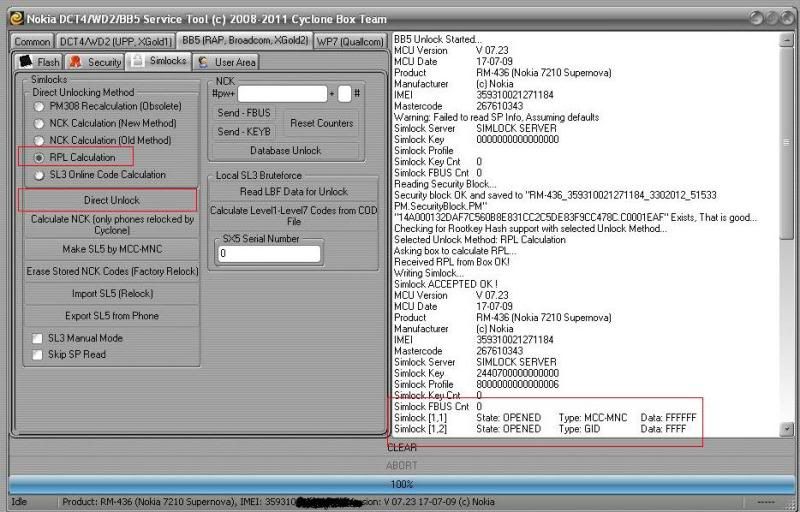Click the log scrollbar down arrow

[786, 429]
